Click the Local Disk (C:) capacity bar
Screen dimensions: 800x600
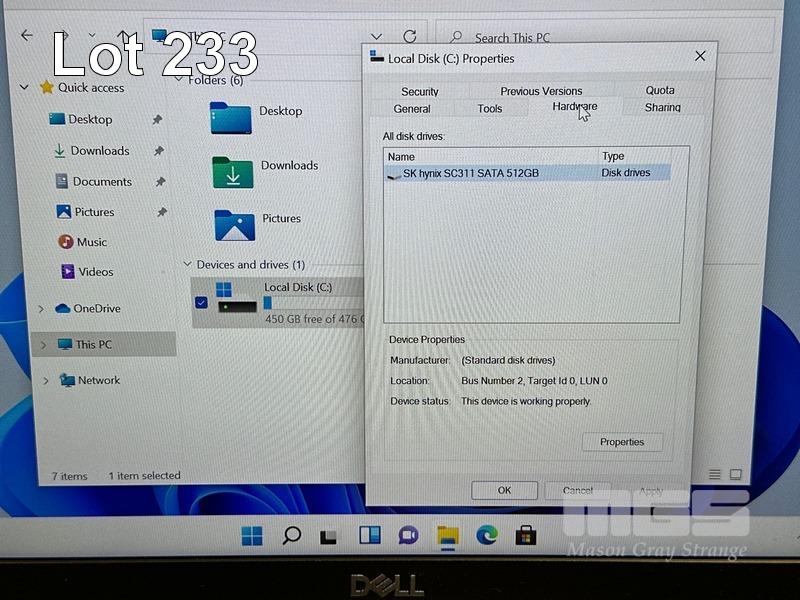[x=315, y=304]
